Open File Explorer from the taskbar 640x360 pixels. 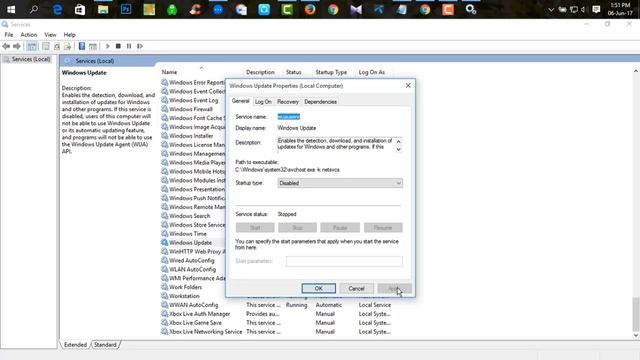pos(103,9)
